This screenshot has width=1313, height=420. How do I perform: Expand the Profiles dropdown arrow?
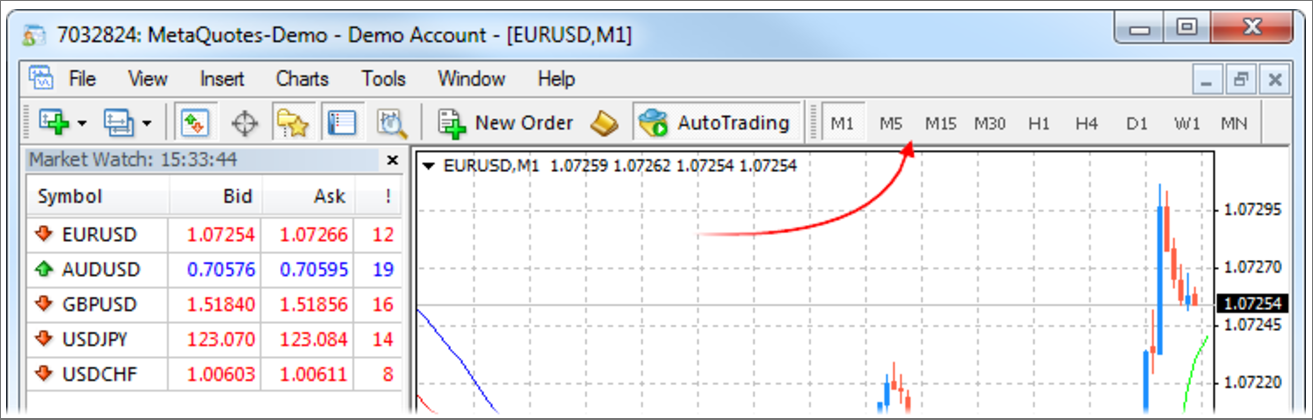pos(147,124)
